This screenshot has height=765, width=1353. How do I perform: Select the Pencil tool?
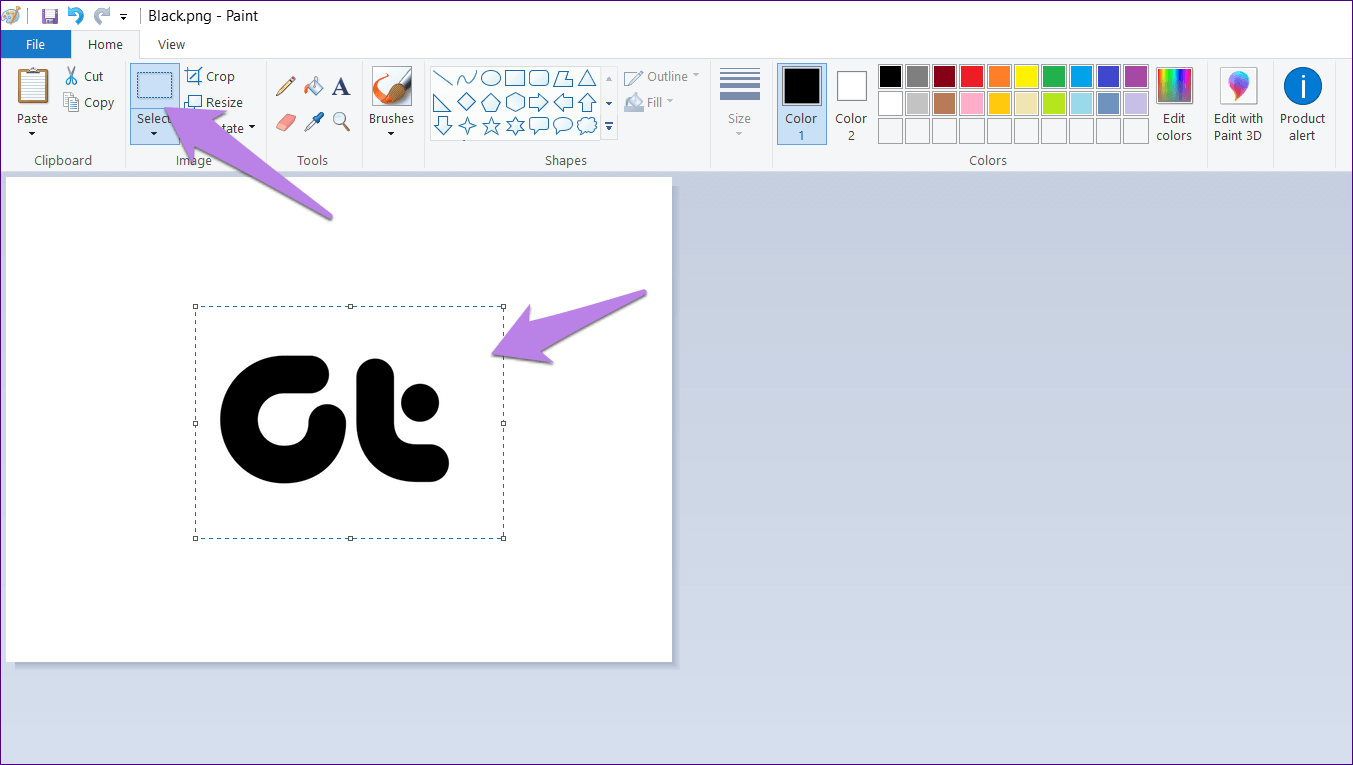point(286,86)
